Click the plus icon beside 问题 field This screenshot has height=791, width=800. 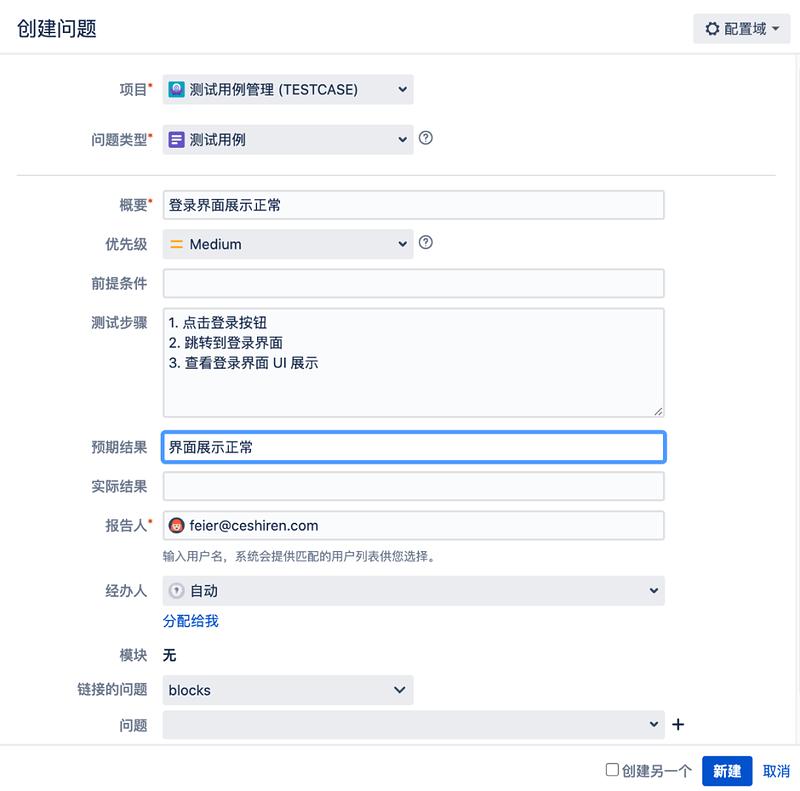(679, 724)
